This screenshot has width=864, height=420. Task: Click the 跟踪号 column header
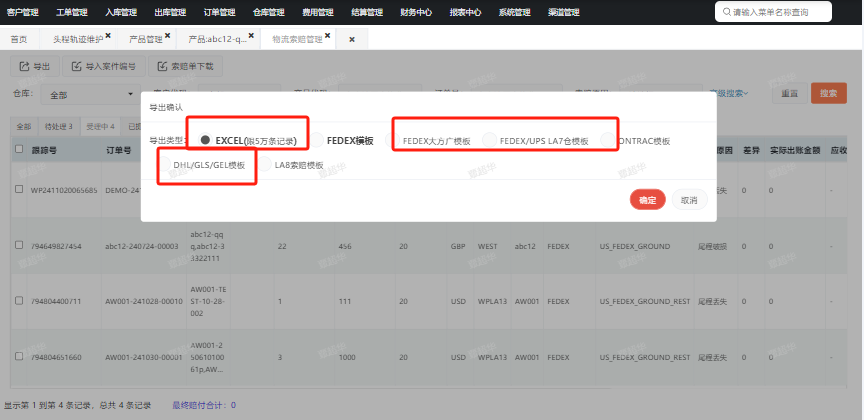pos(44,149)
